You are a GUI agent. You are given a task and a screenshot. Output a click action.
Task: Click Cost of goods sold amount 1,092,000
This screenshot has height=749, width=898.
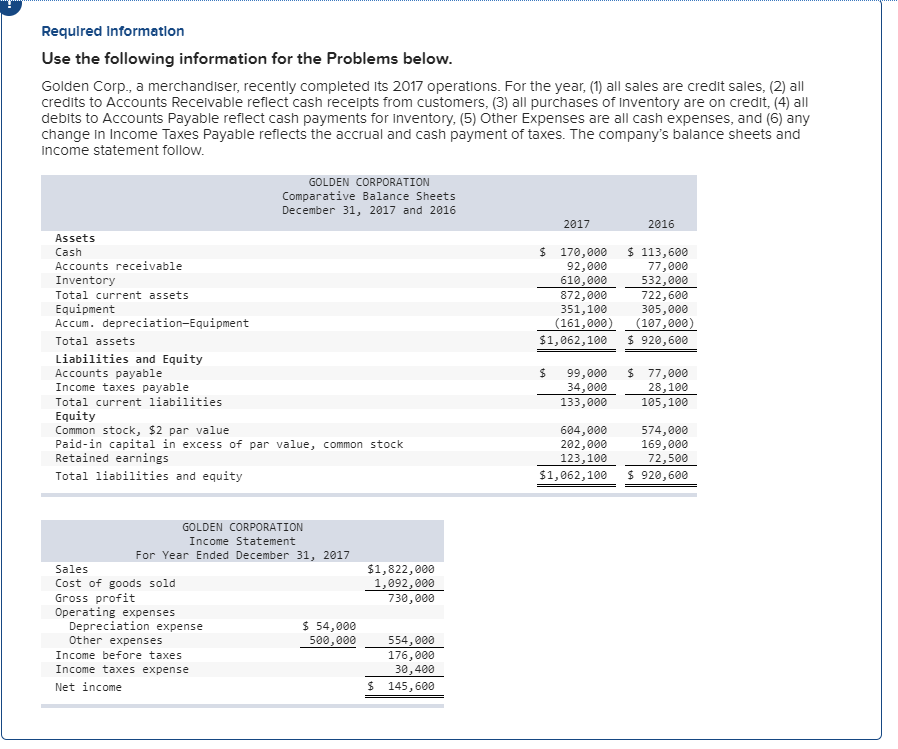[x=408, y=583]
